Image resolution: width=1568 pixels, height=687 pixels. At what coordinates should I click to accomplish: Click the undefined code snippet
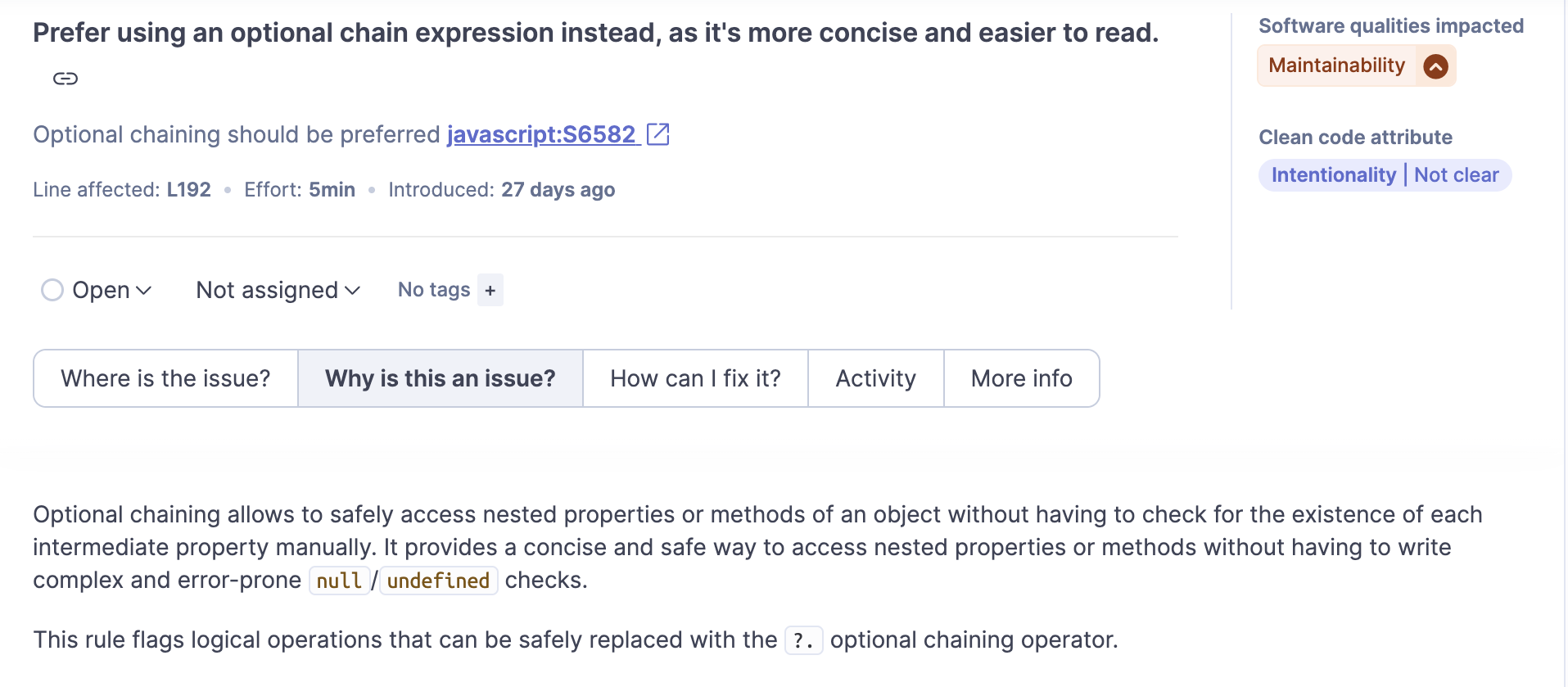click(x=438, y=581)
